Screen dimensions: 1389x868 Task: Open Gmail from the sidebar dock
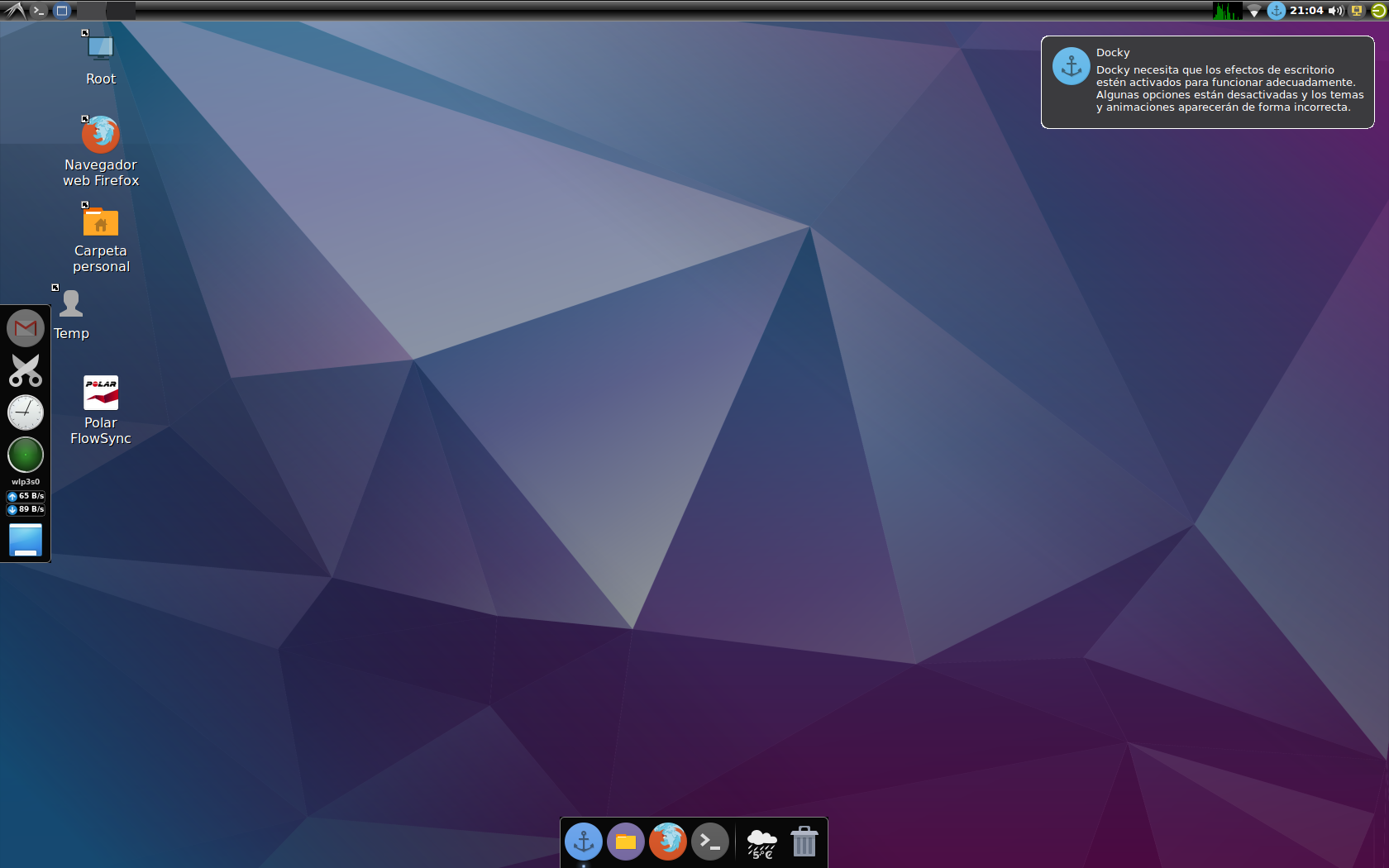coord(25,327)
